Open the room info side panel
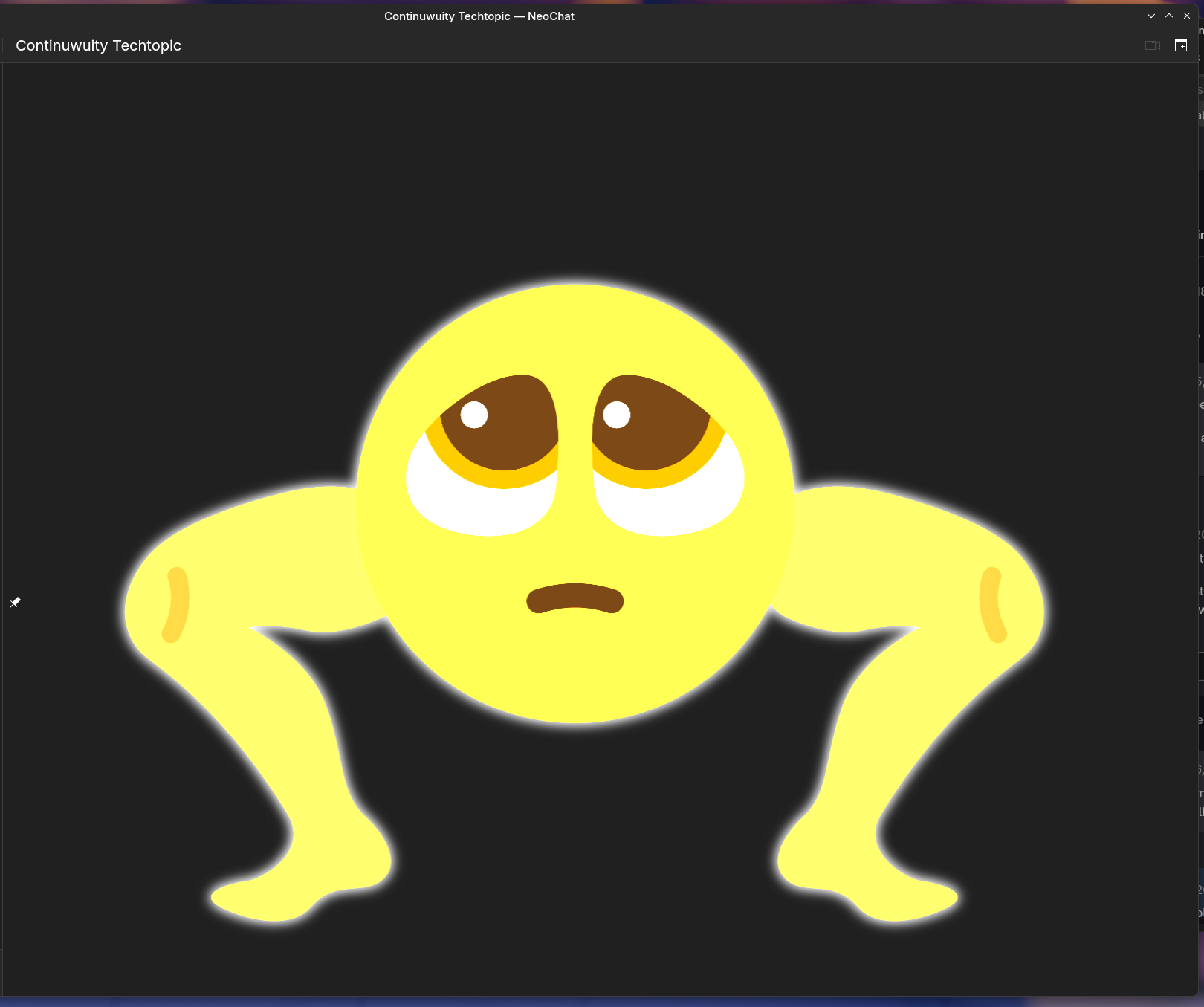The width and height of the screenshot is (1204, 1007). coord(1180,45)
